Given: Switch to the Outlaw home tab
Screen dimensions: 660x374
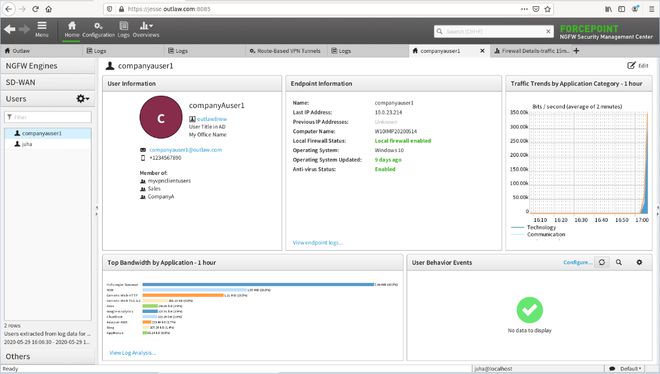Looking at the screenshot, I should [17, 50].
